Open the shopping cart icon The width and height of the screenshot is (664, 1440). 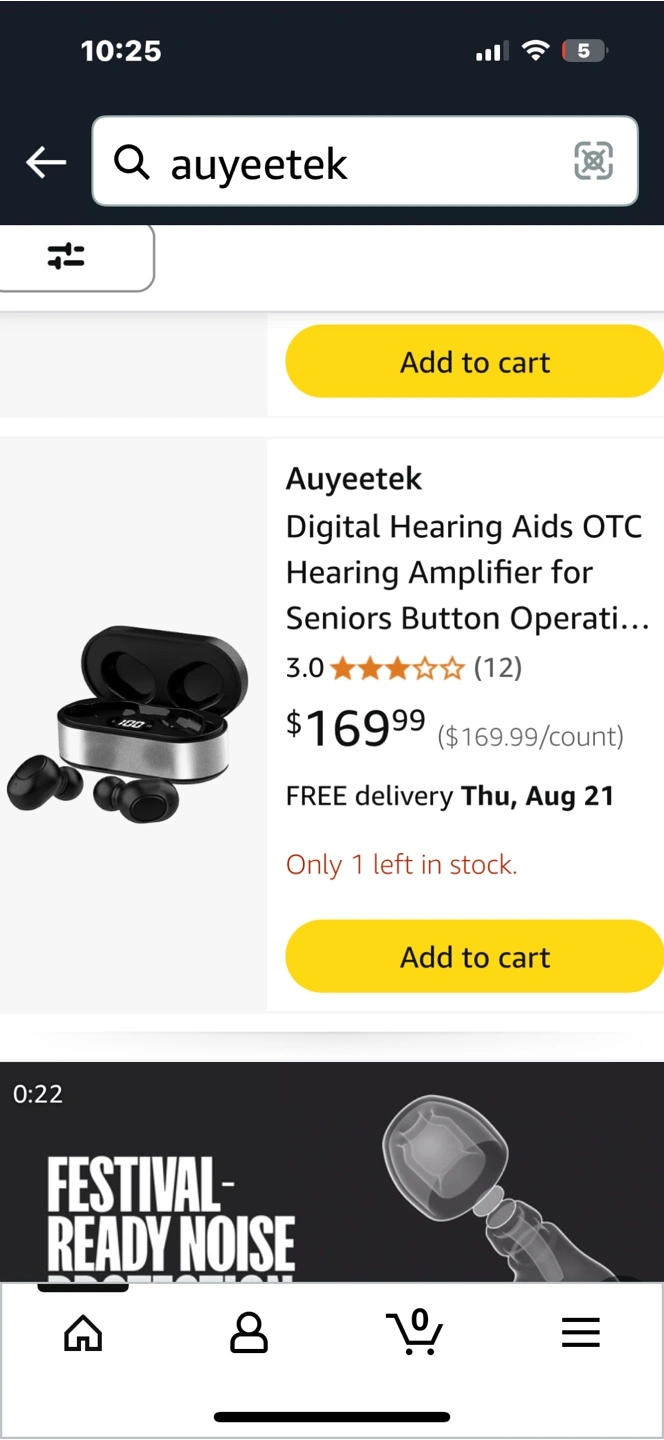pyautogui.click(x=414, y=1332)
